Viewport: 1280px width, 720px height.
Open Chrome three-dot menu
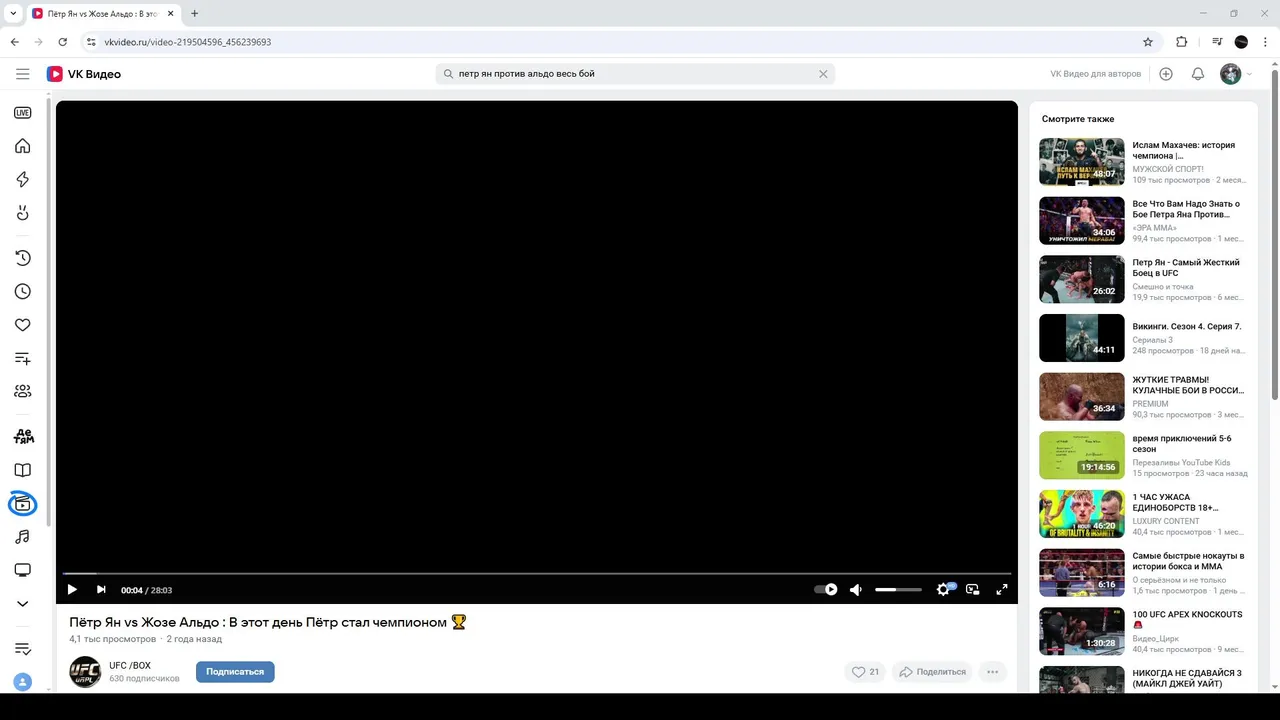click(x=1266, y=42)
